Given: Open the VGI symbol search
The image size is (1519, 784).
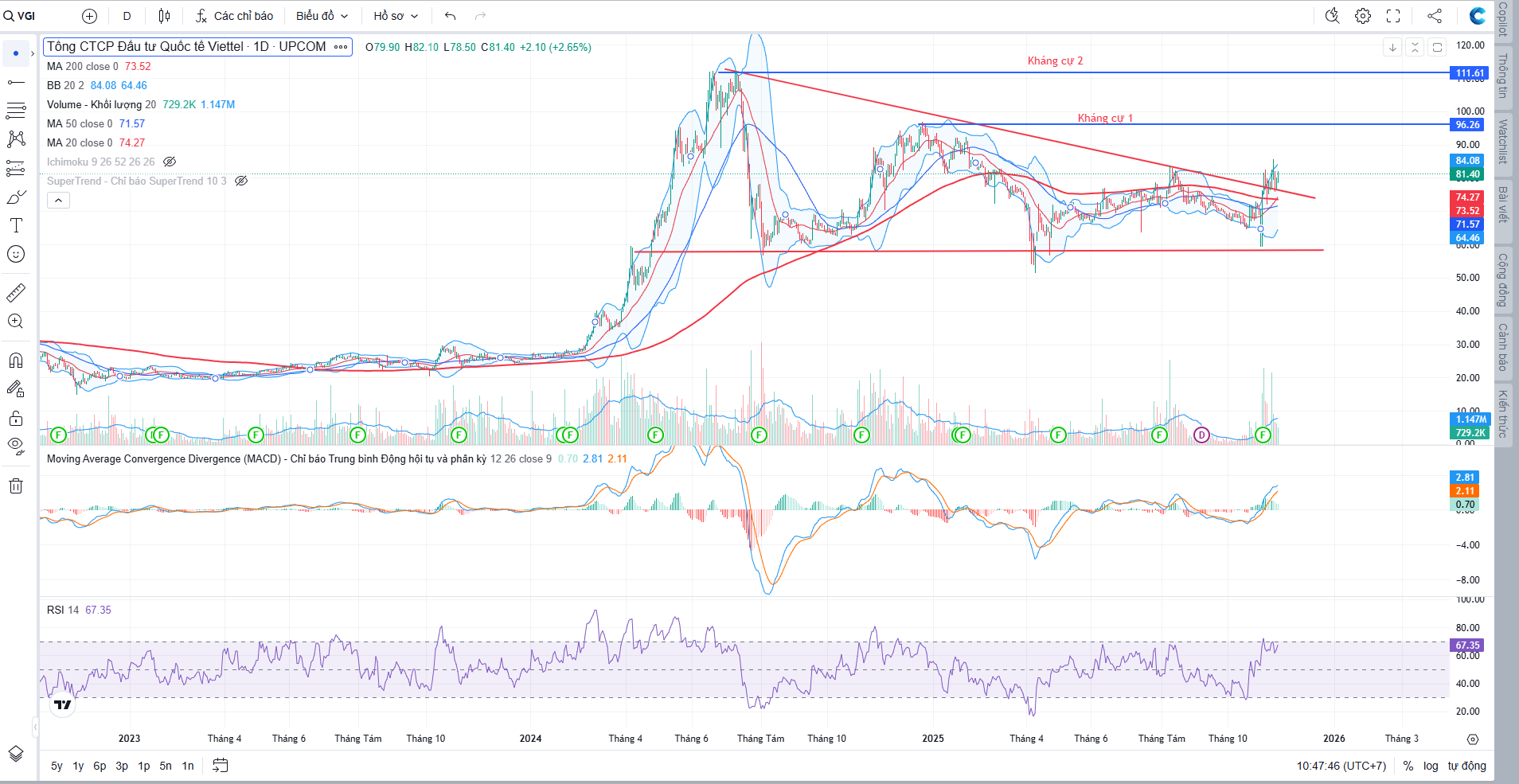Looking at the screenshot, I should coord(21,16).
